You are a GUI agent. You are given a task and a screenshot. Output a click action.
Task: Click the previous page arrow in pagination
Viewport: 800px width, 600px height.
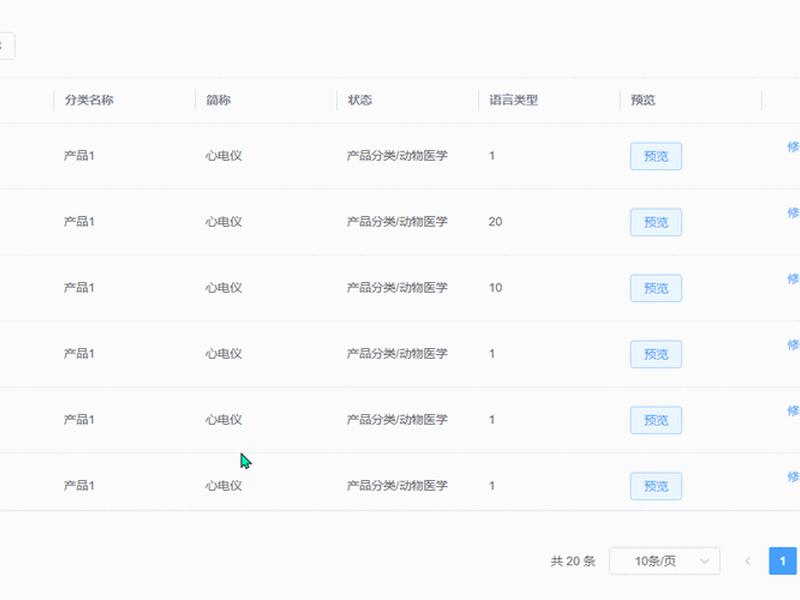[747, 561]
